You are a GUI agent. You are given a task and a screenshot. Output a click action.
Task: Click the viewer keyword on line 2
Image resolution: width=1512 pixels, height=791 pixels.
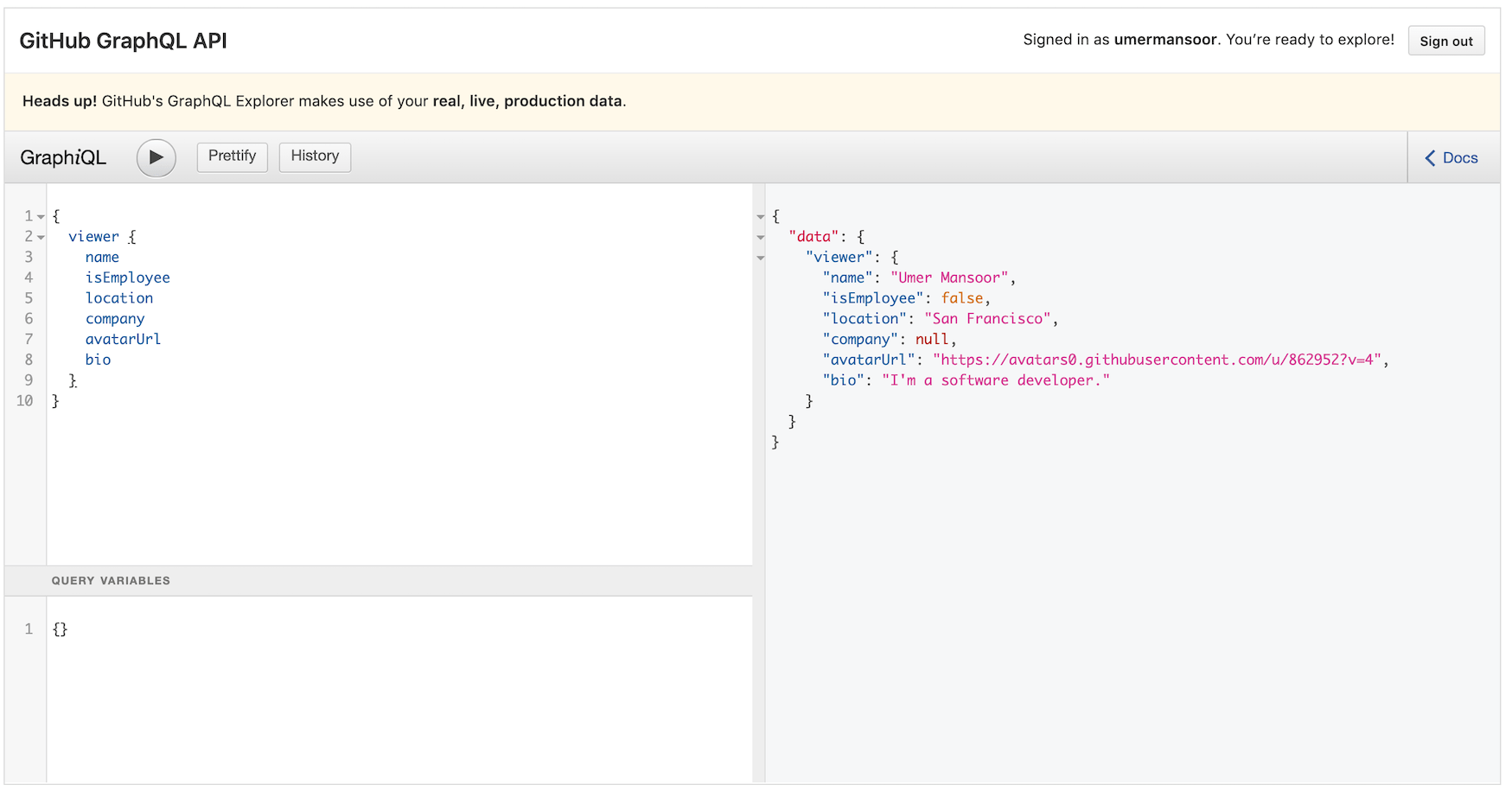click(x=93, y=236)
